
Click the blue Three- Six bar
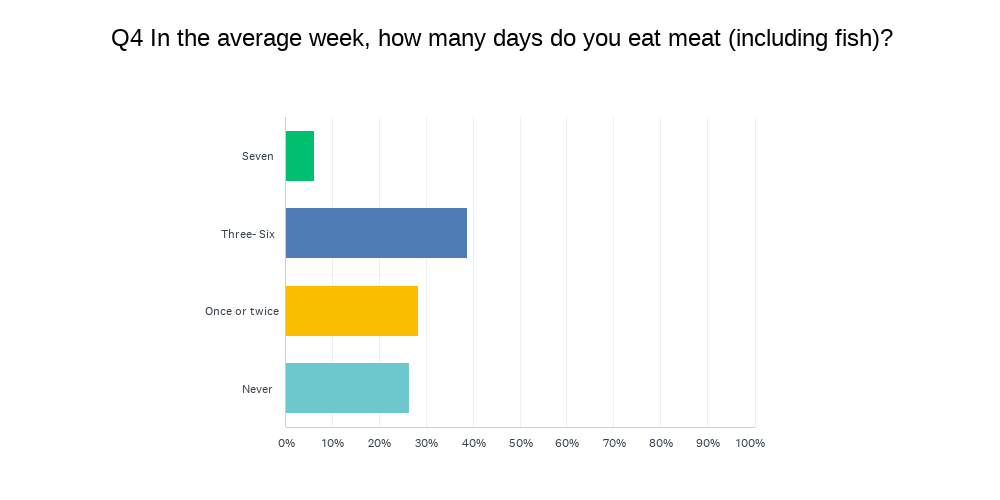click(x=376, y=233)
